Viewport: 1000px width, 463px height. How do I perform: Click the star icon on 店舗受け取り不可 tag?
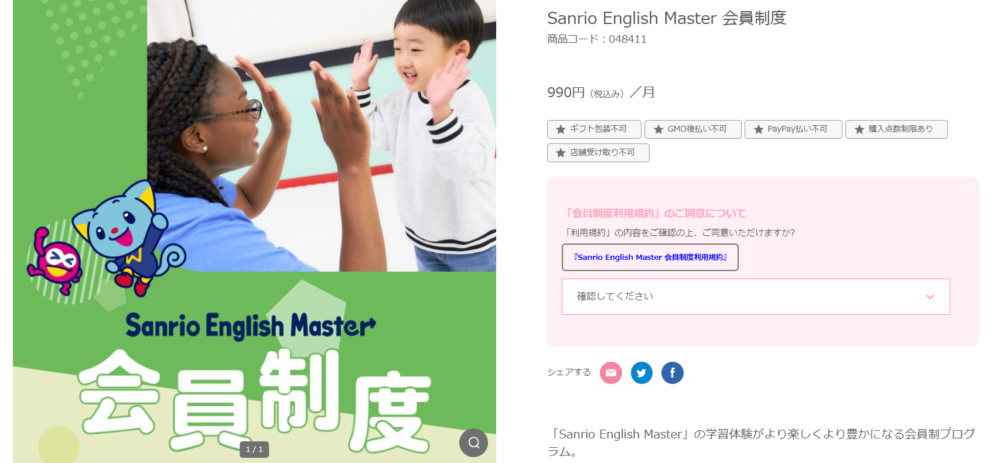[x=561, y=153]
